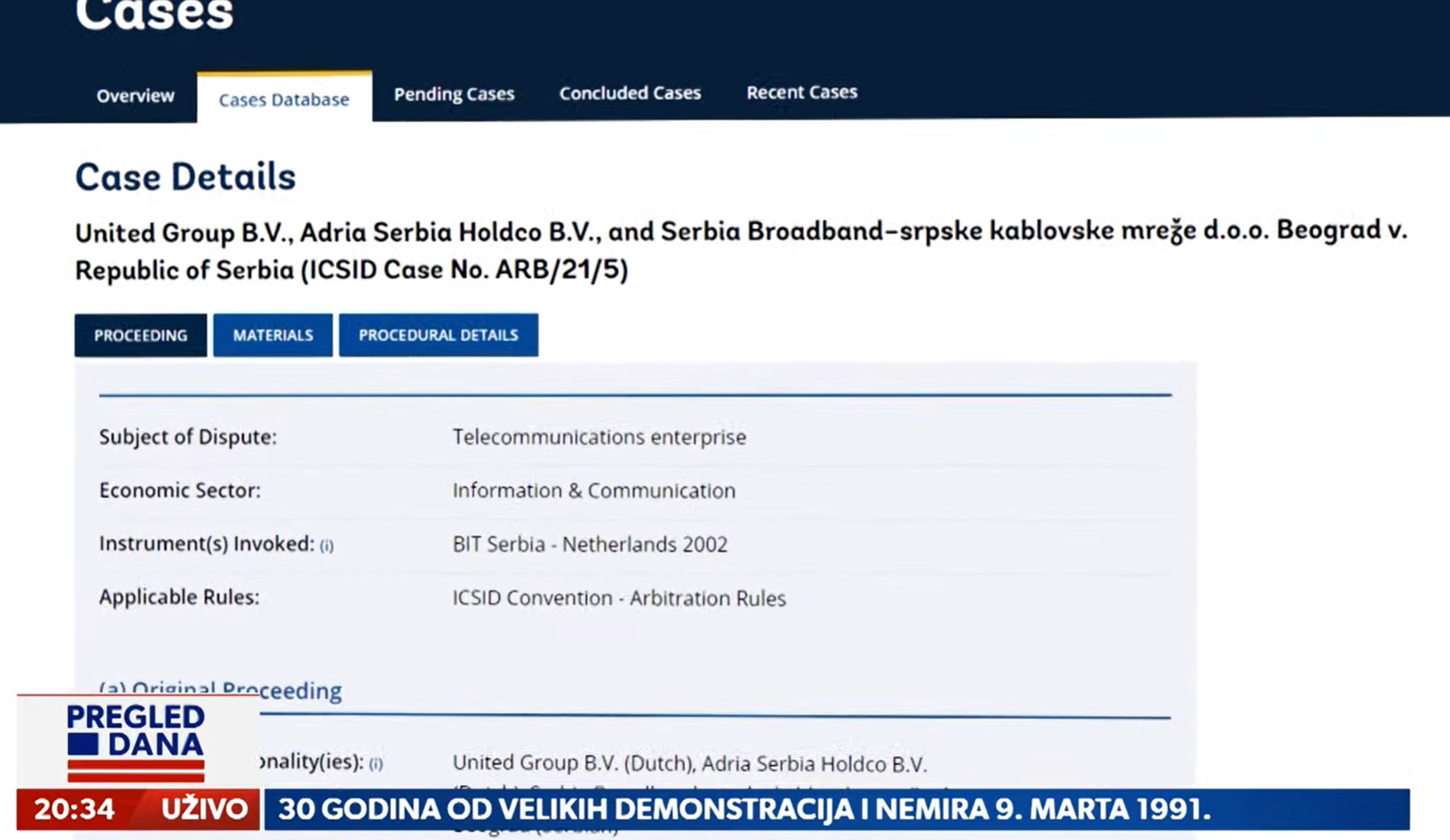Click the Information & Communication sector value
Image resolution: width=1450 pixels, height=840 pixels.
pyautogui.click(x=595, y=490)
